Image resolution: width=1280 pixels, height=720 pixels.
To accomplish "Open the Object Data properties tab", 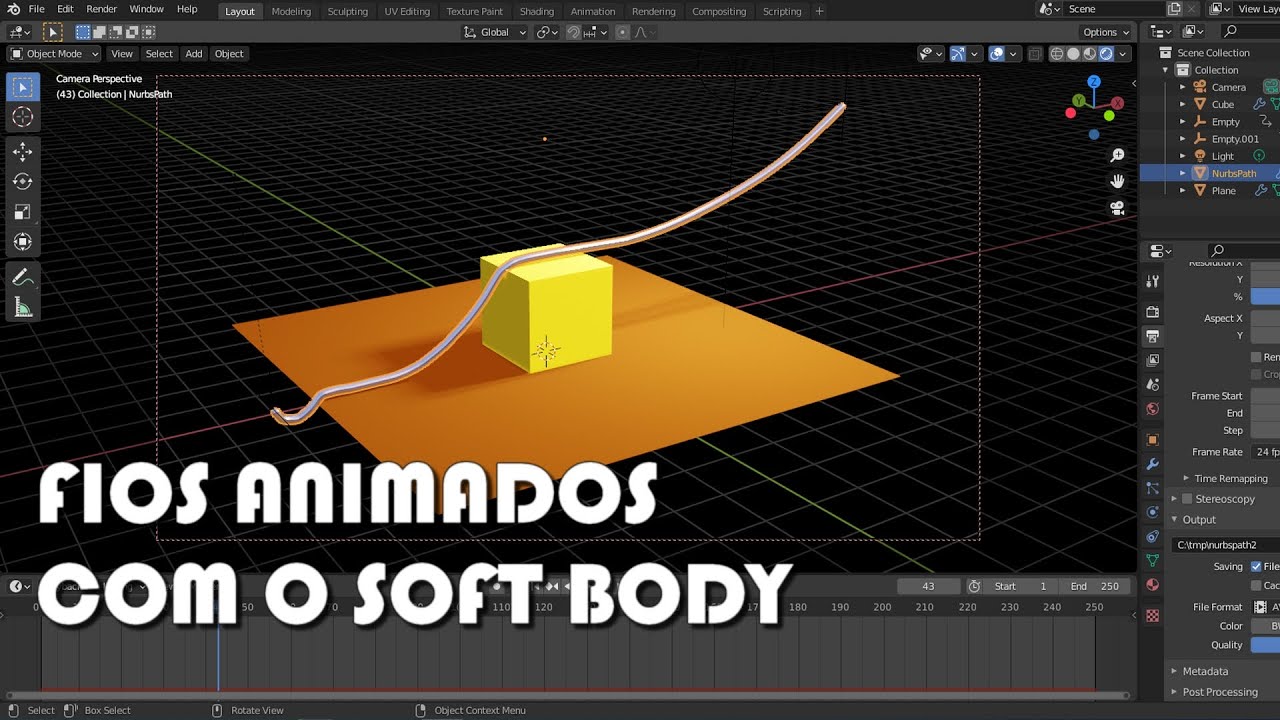I will click(1153, 560).
